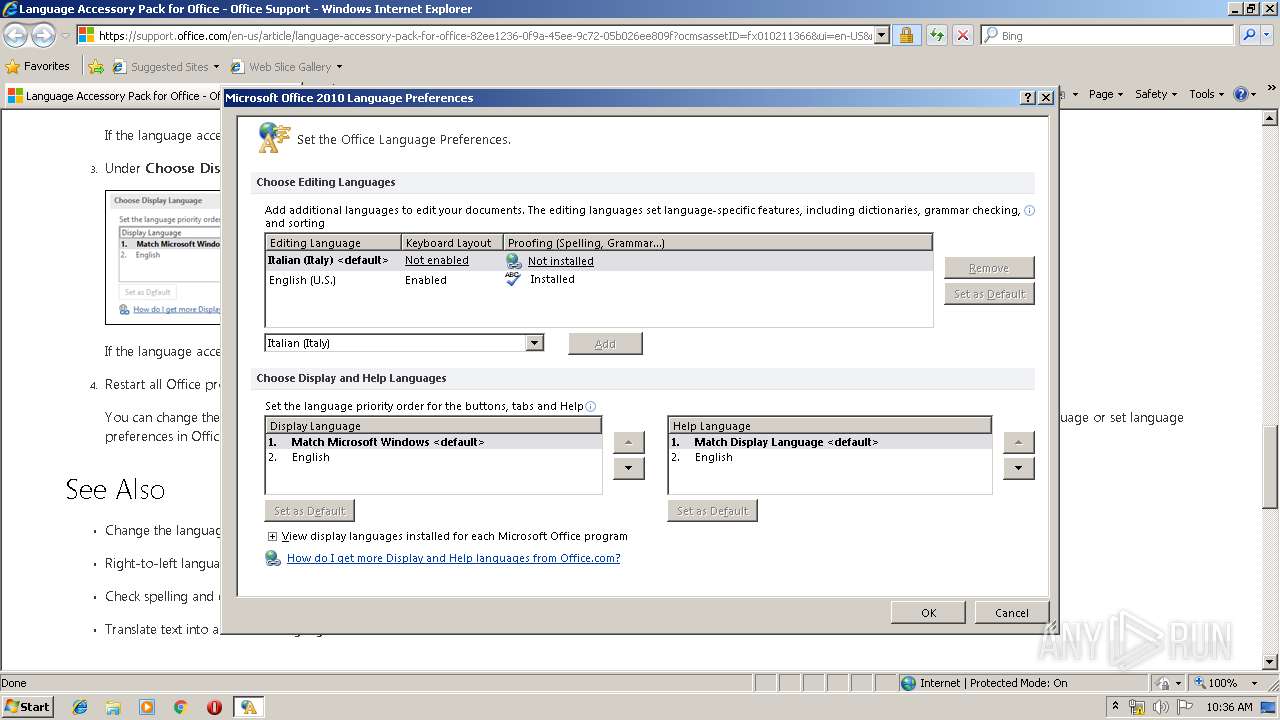Select English in Display Language list
The image size is (1280, 720).
point(433,457)
